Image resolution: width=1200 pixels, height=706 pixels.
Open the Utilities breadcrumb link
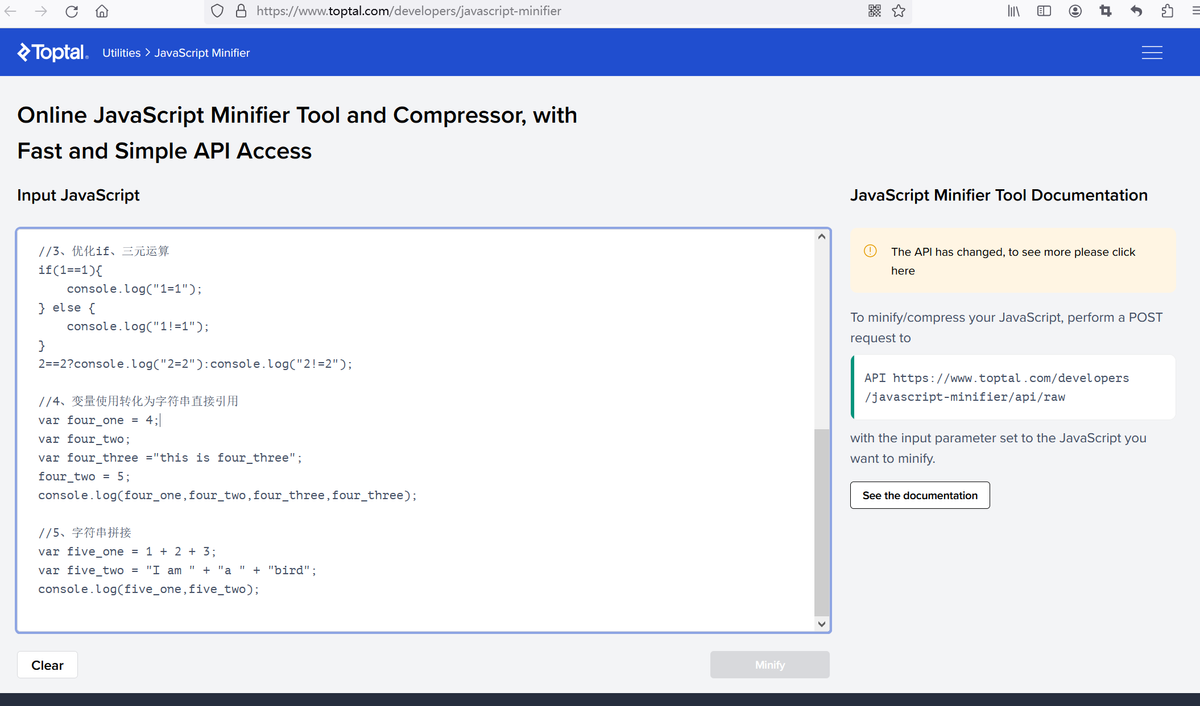click(121, 53)
